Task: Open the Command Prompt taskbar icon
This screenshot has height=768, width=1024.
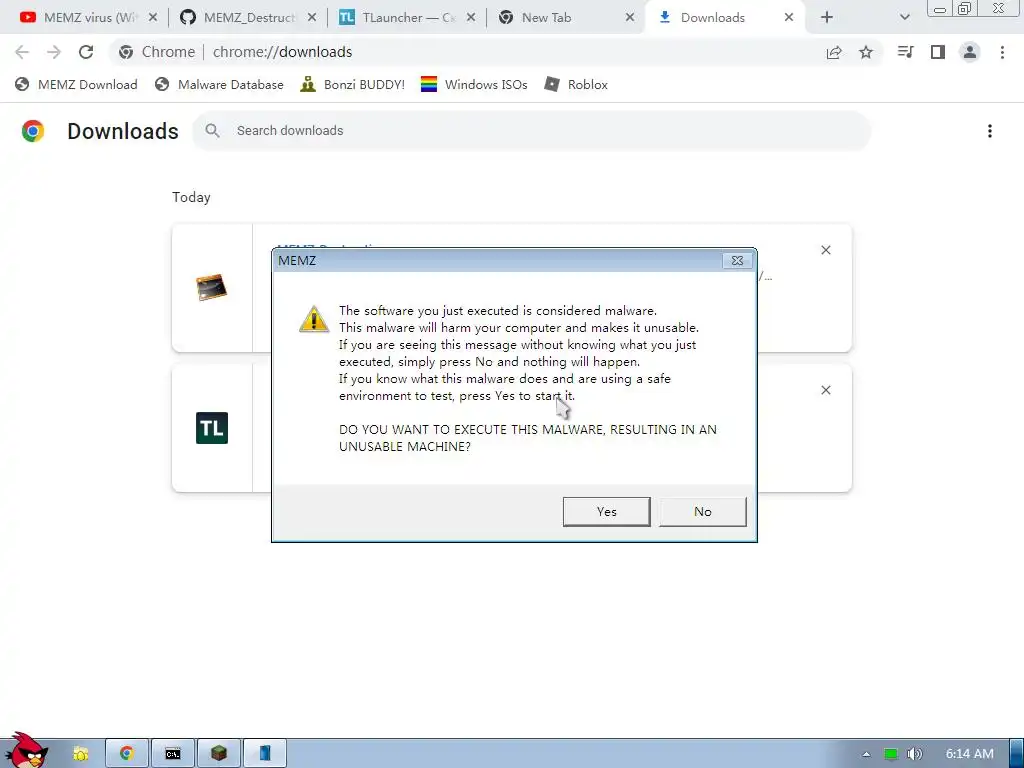Action: tap(173, 754)
